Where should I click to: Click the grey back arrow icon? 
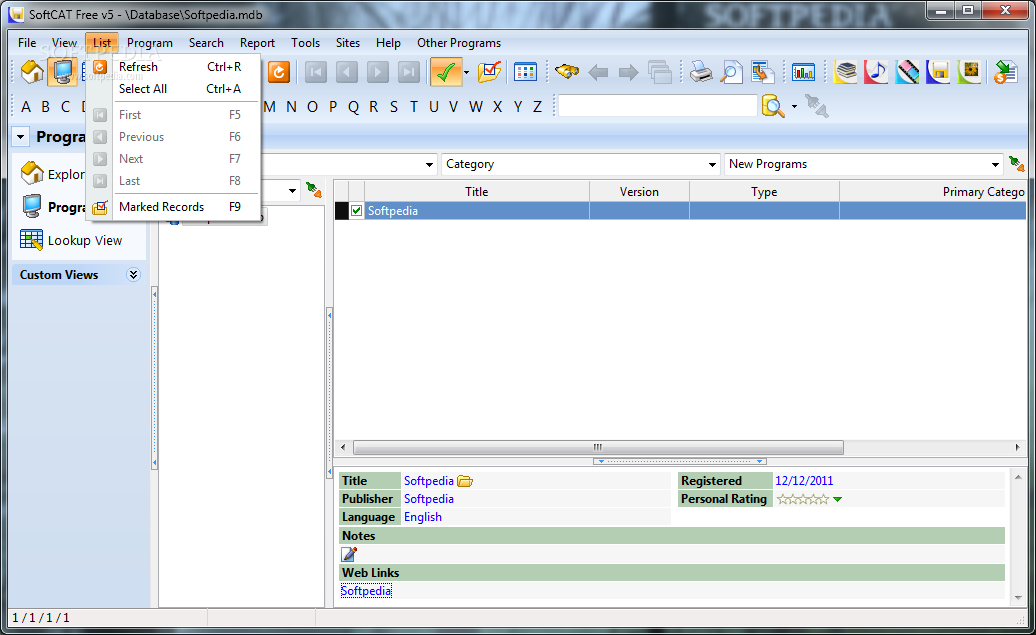(598, 72)
